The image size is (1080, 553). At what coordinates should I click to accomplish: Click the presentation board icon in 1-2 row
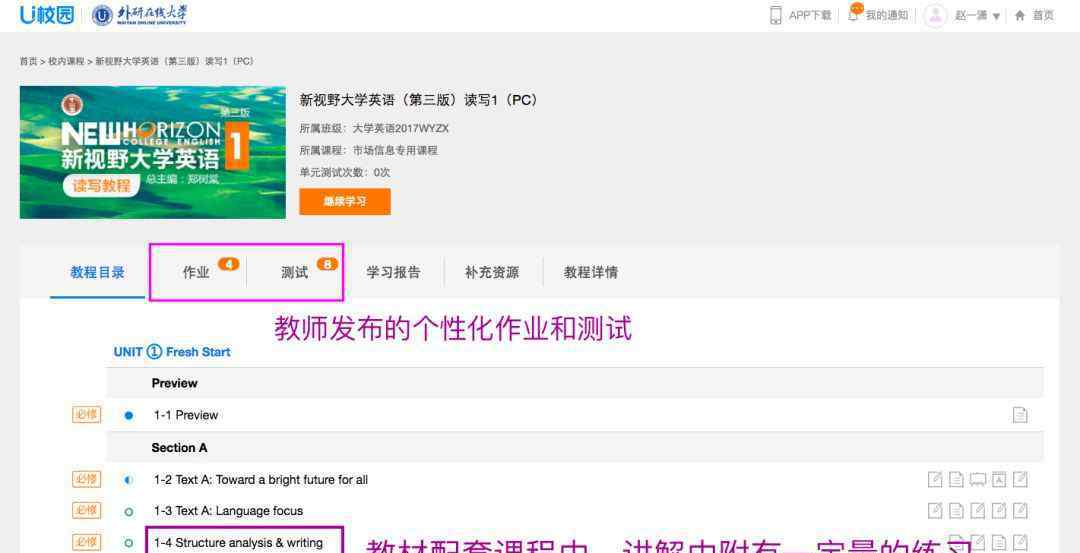point(978,479)
